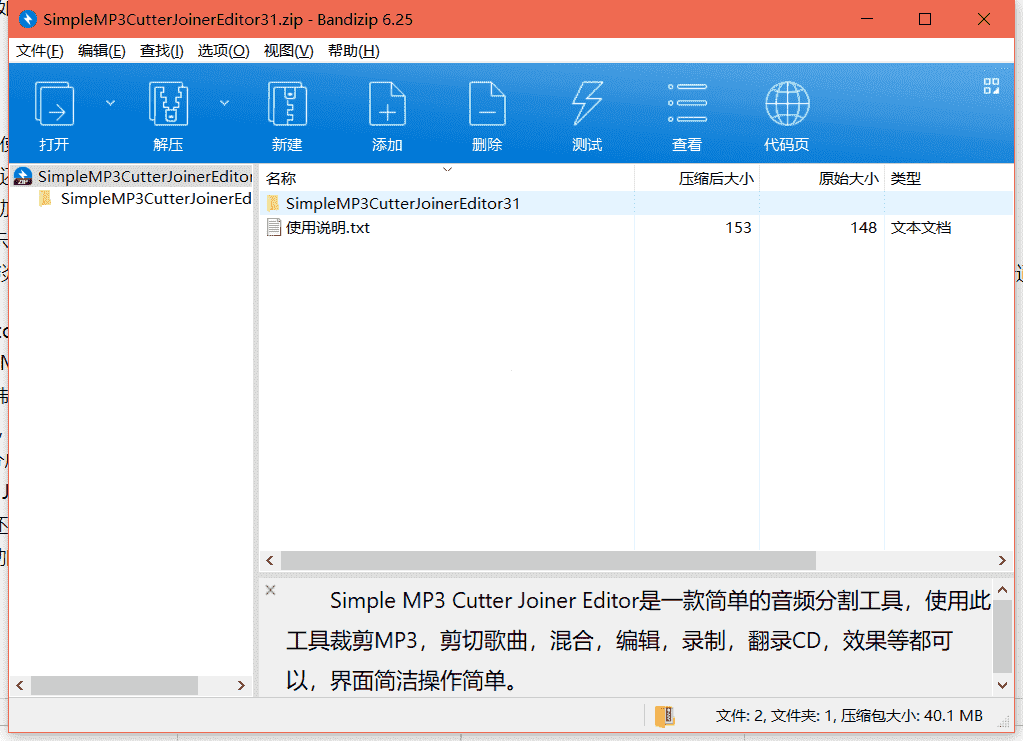
Task: Click the 使用说明.txt text document icon
Action: pyautogui.click(x=274, y=228)
